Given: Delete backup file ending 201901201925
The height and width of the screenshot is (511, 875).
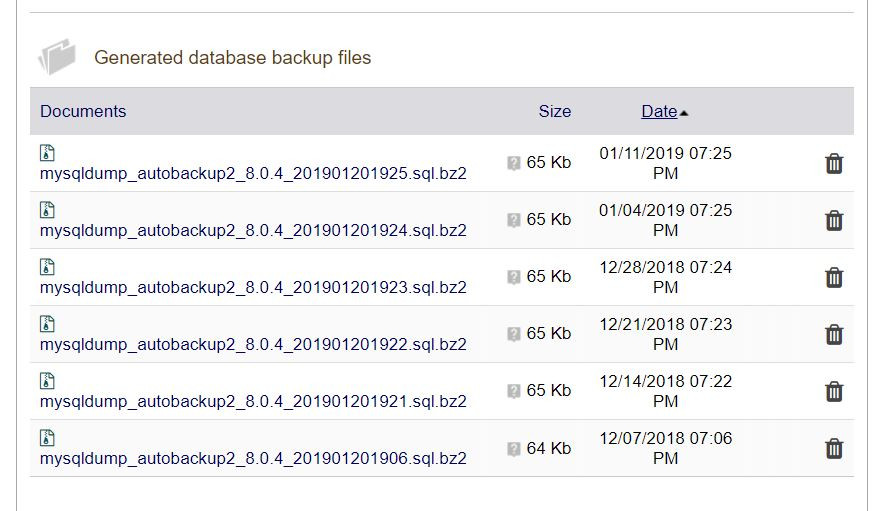Looking at the screenshot, I should [x=834, y=164].
